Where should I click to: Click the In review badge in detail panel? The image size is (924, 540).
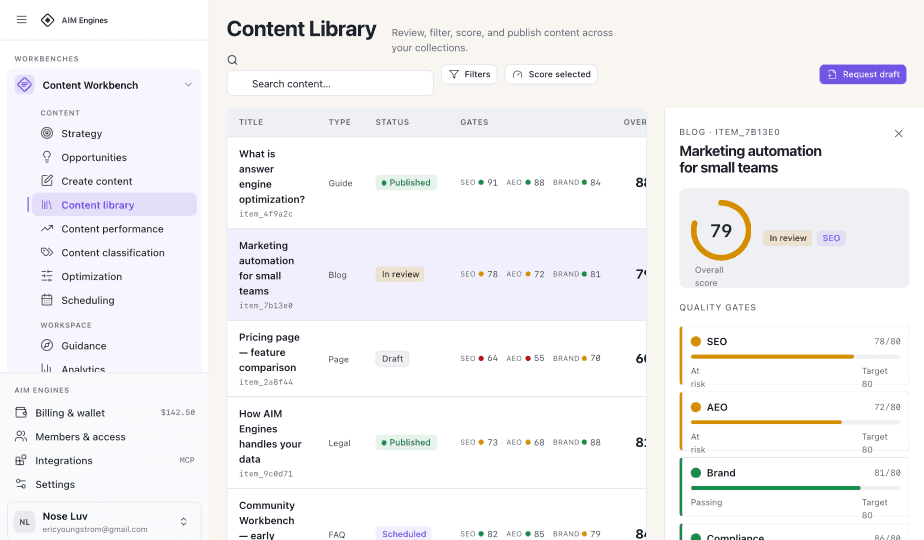787,238
